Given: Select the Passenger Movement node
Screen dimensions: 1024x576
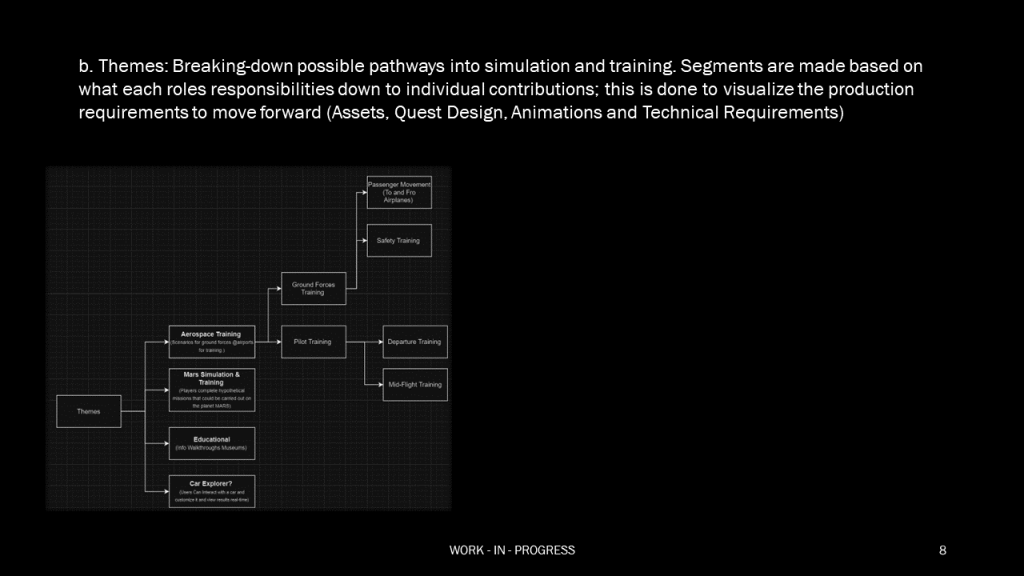Looking at the screenshot, I should click(399, 192).
